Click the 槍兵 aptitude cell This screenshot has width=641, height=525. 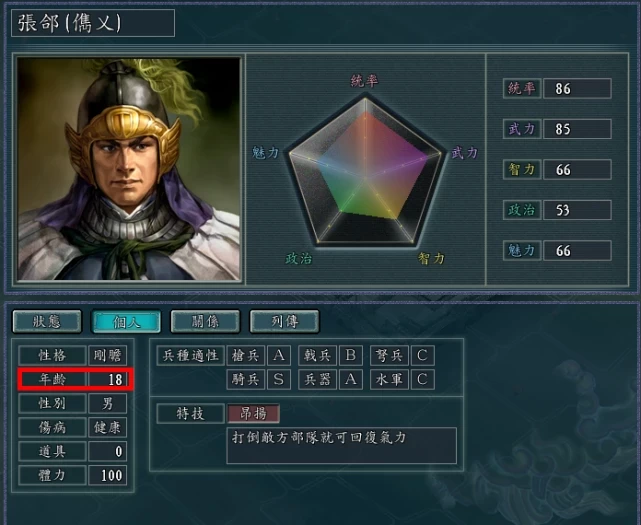coord(246,355)
